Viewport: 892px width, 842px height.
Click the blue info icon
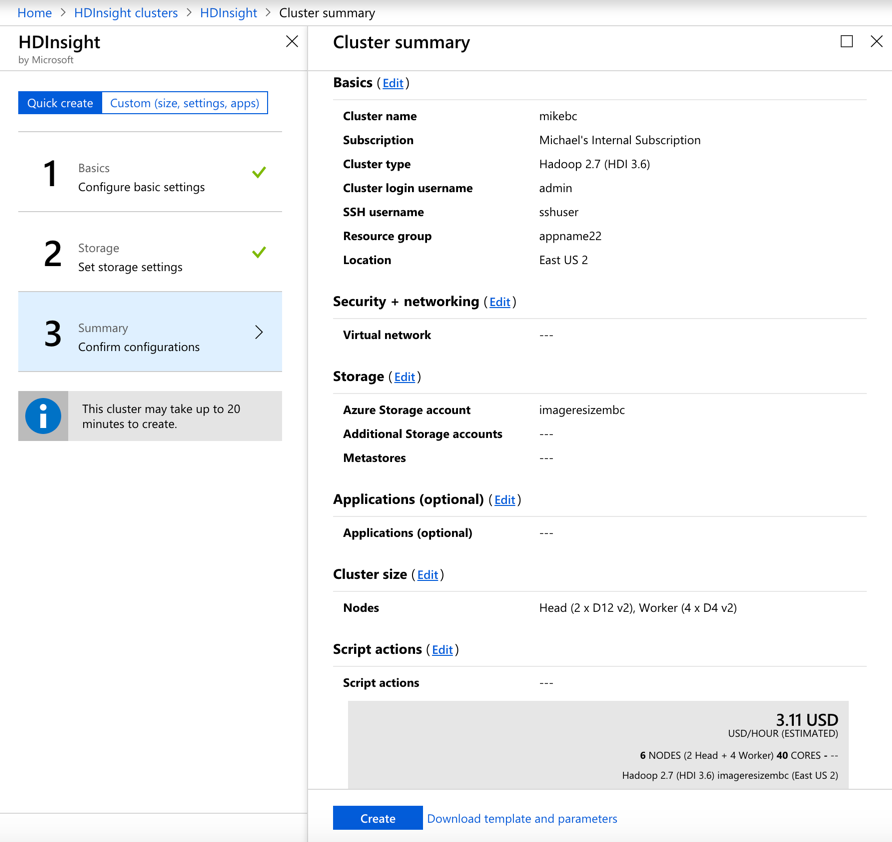(43, 416)
